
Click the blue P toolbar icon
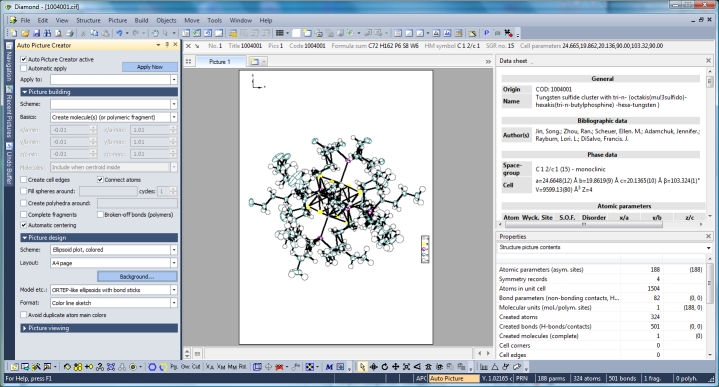487,33
